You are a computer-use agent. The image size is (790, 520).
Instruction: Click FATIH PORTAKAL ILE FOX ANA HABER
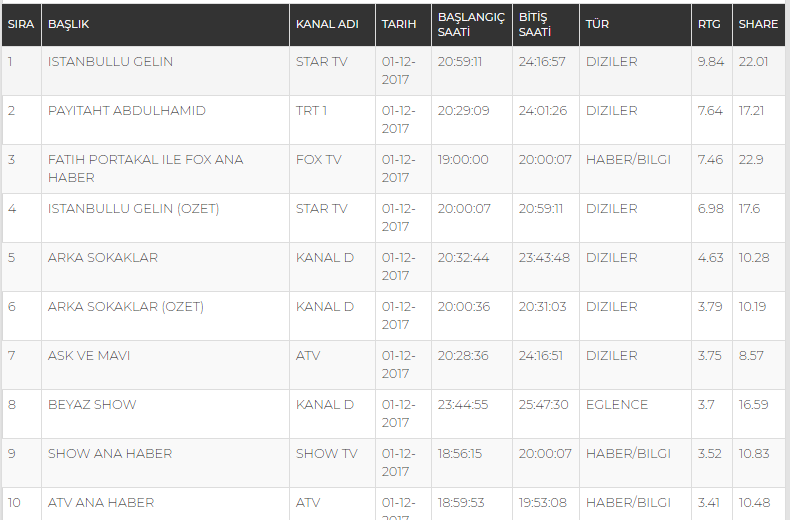[146, 168]
